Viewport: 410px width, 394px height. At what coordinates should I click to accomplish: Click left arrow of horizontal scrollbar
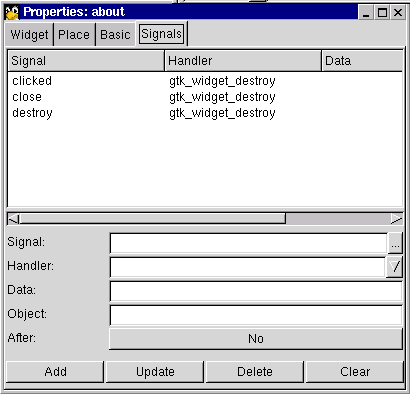[x=13, y=219]
